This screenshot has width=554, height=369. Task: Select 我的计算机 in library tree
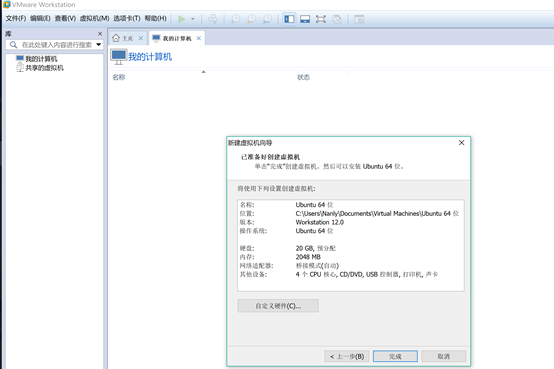click(41, 59)
